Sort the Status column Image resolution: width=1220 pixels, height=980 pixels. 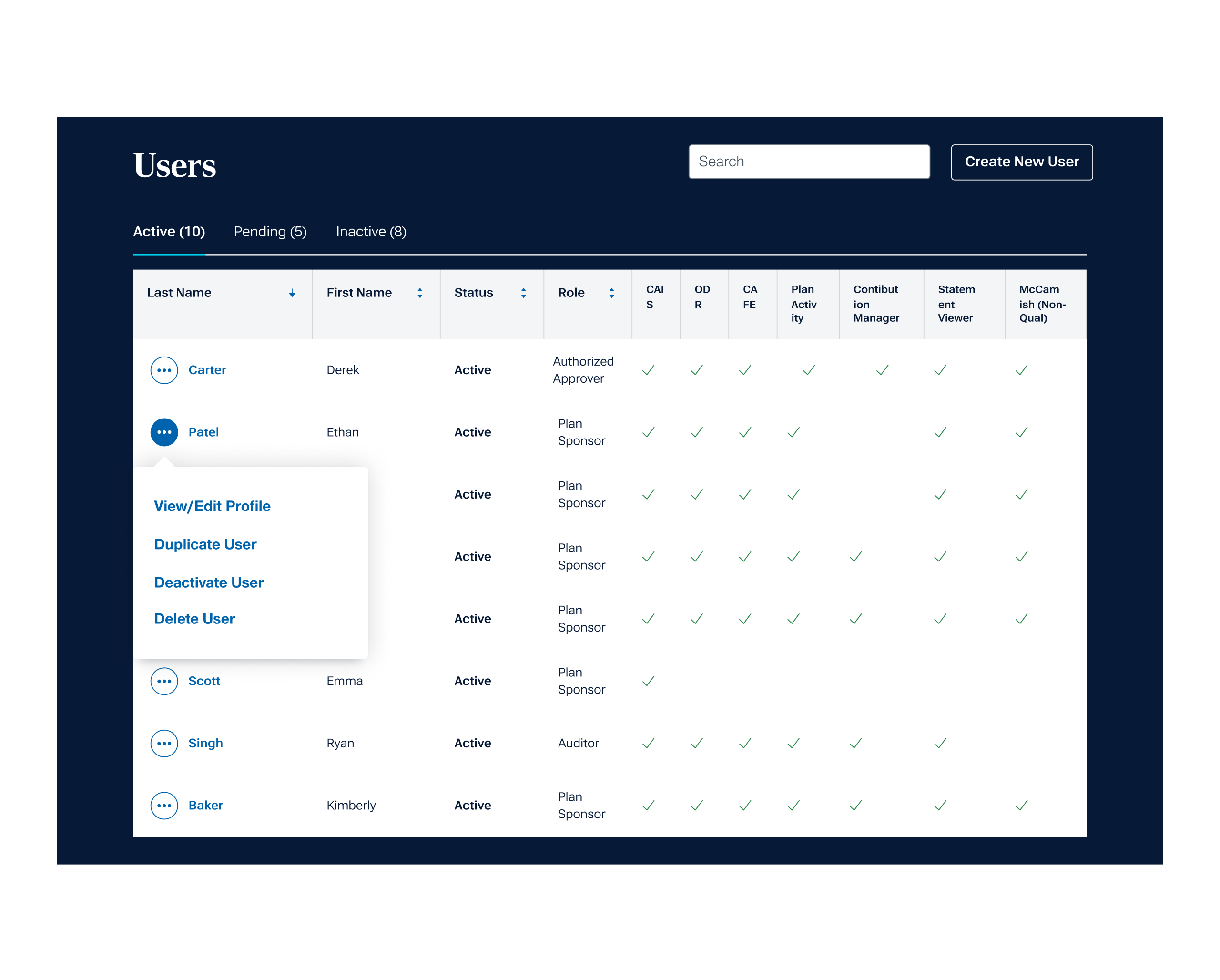pos(523,293)
